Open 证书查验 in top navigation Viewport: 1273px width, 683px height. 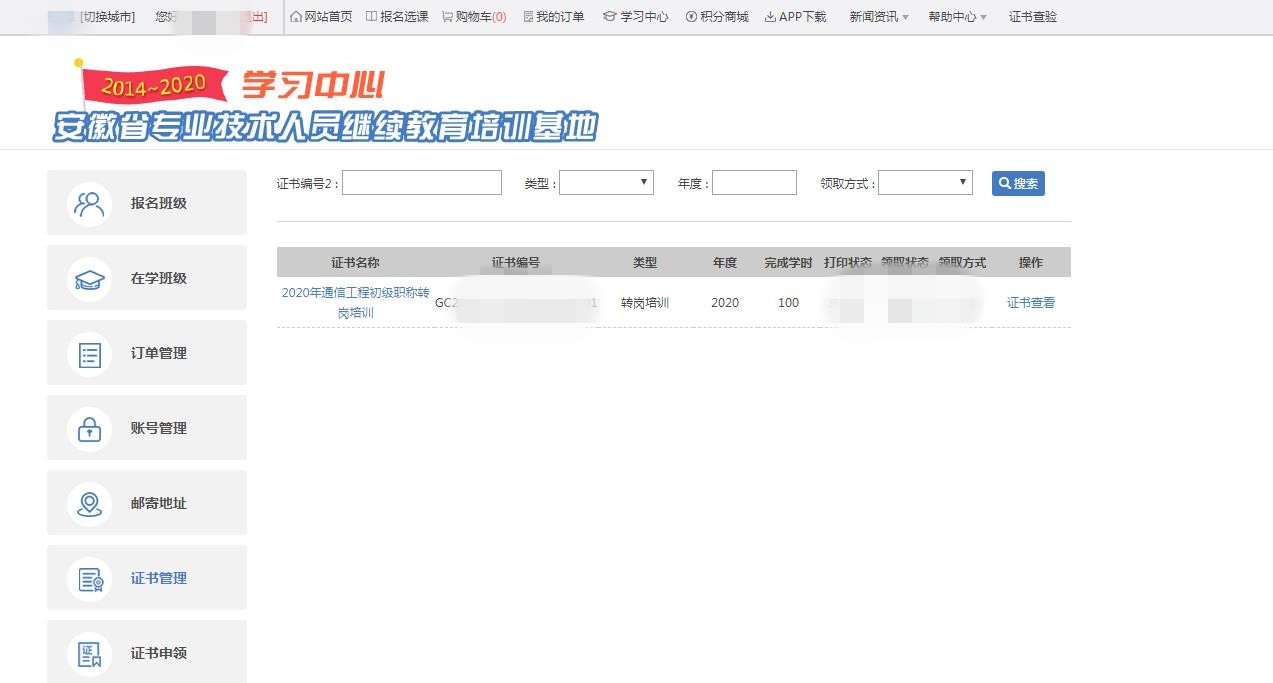point(1032,17)
